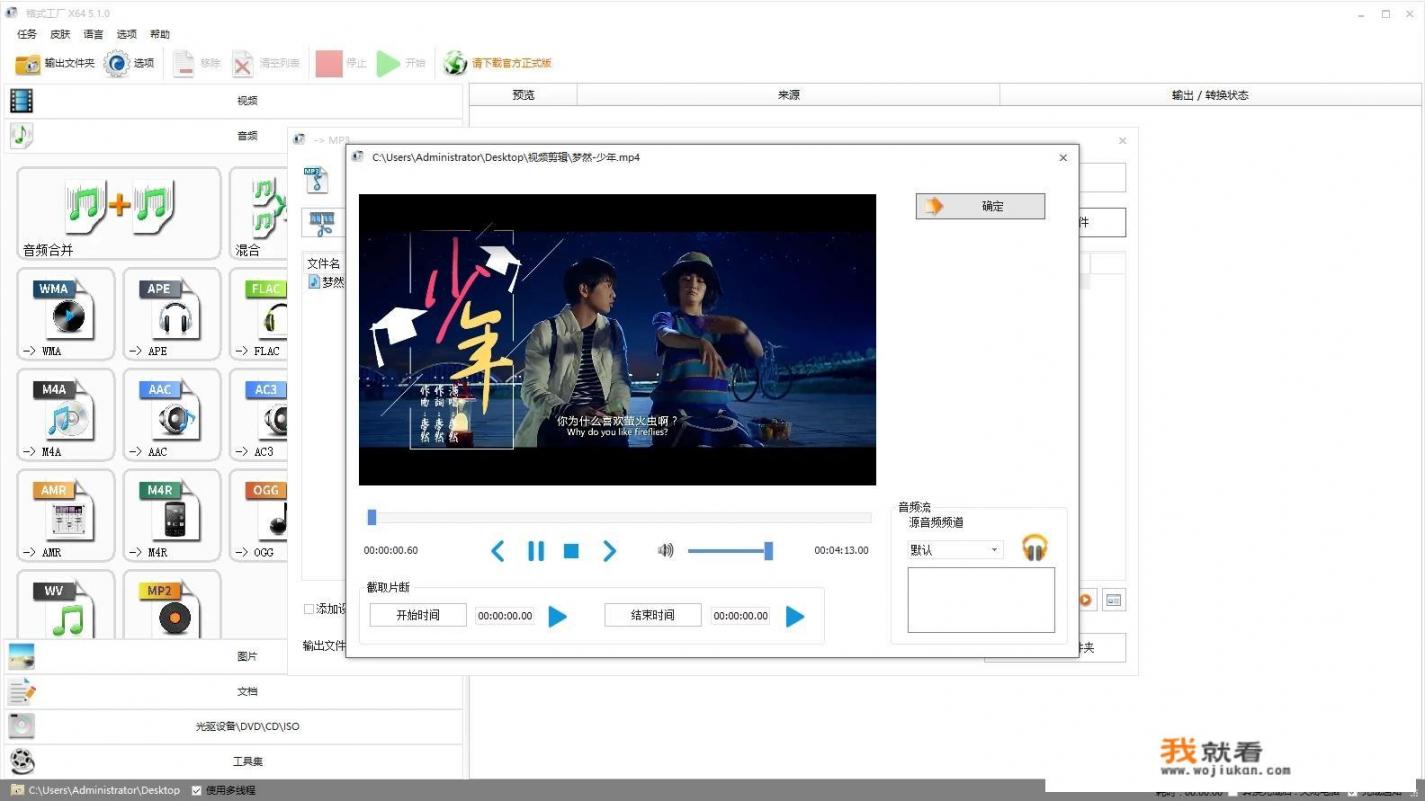Choose the -> APE conversion icon
1425x801 pixels.
point(172,314)
